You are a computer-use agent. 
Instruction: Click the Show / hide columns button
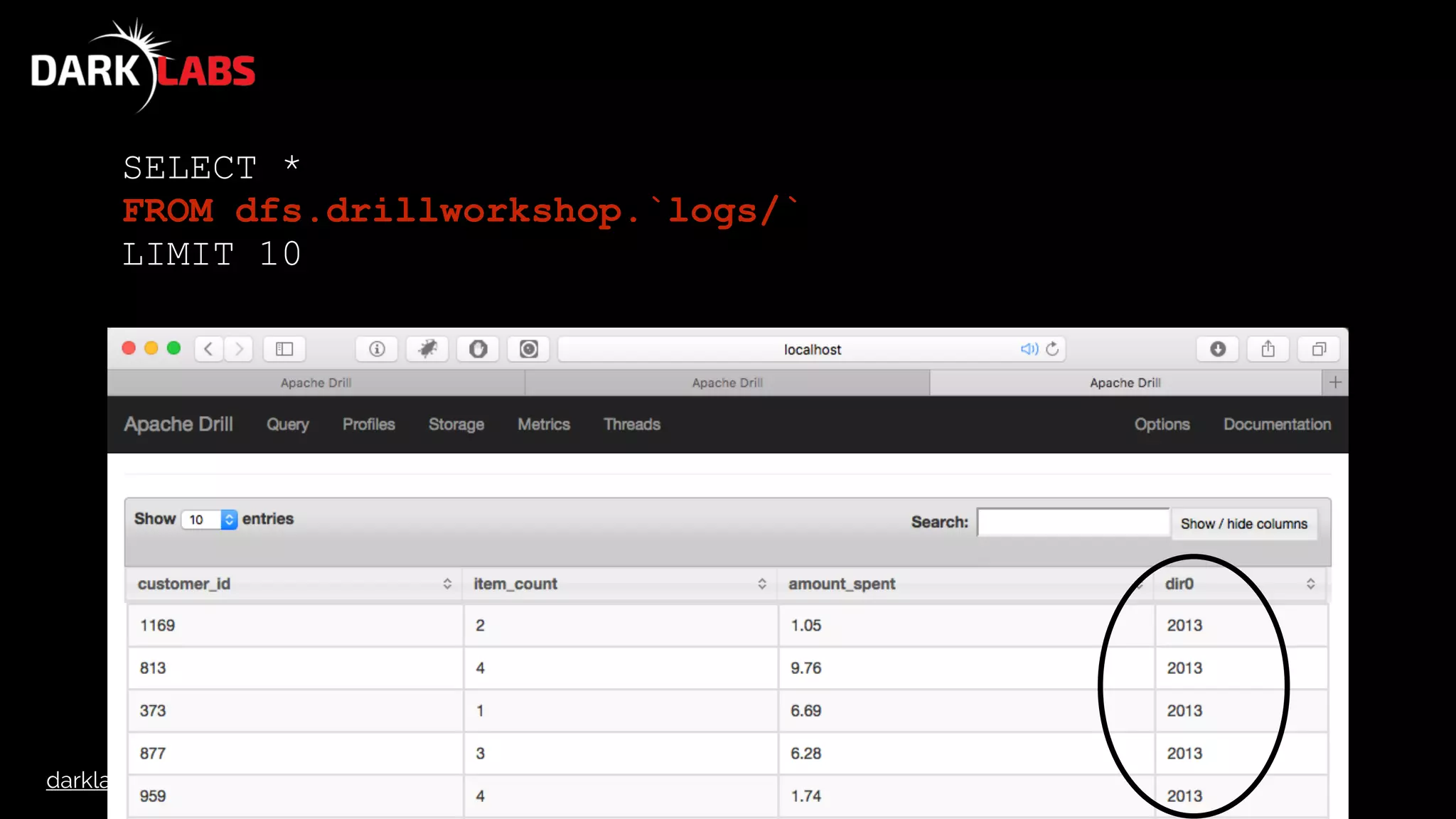1244,524
